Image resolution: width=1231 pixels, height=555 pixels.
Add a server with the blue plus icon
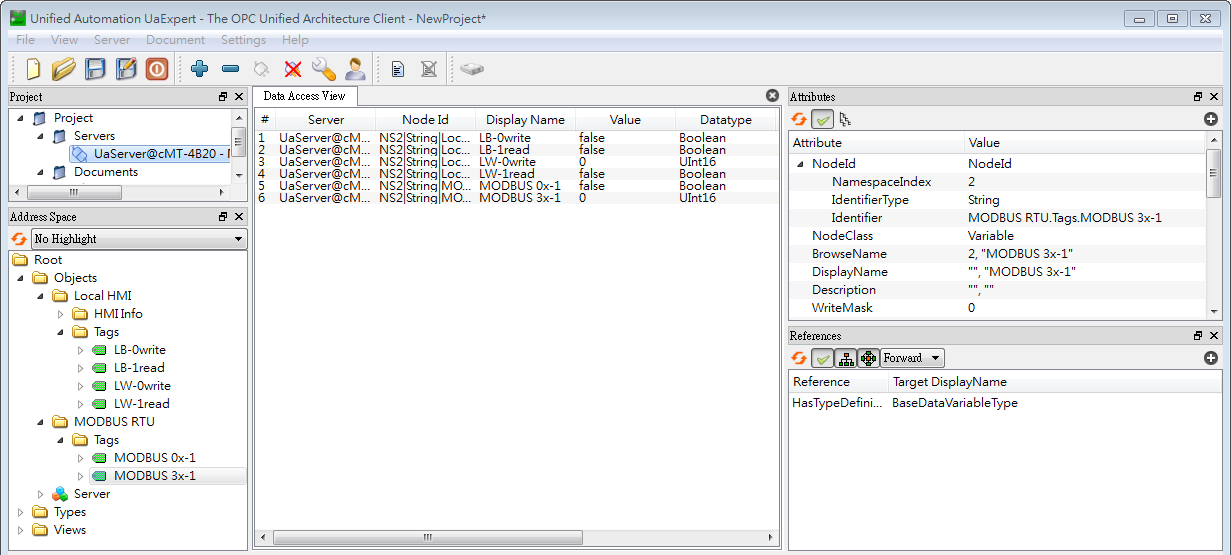coord(199,69)
